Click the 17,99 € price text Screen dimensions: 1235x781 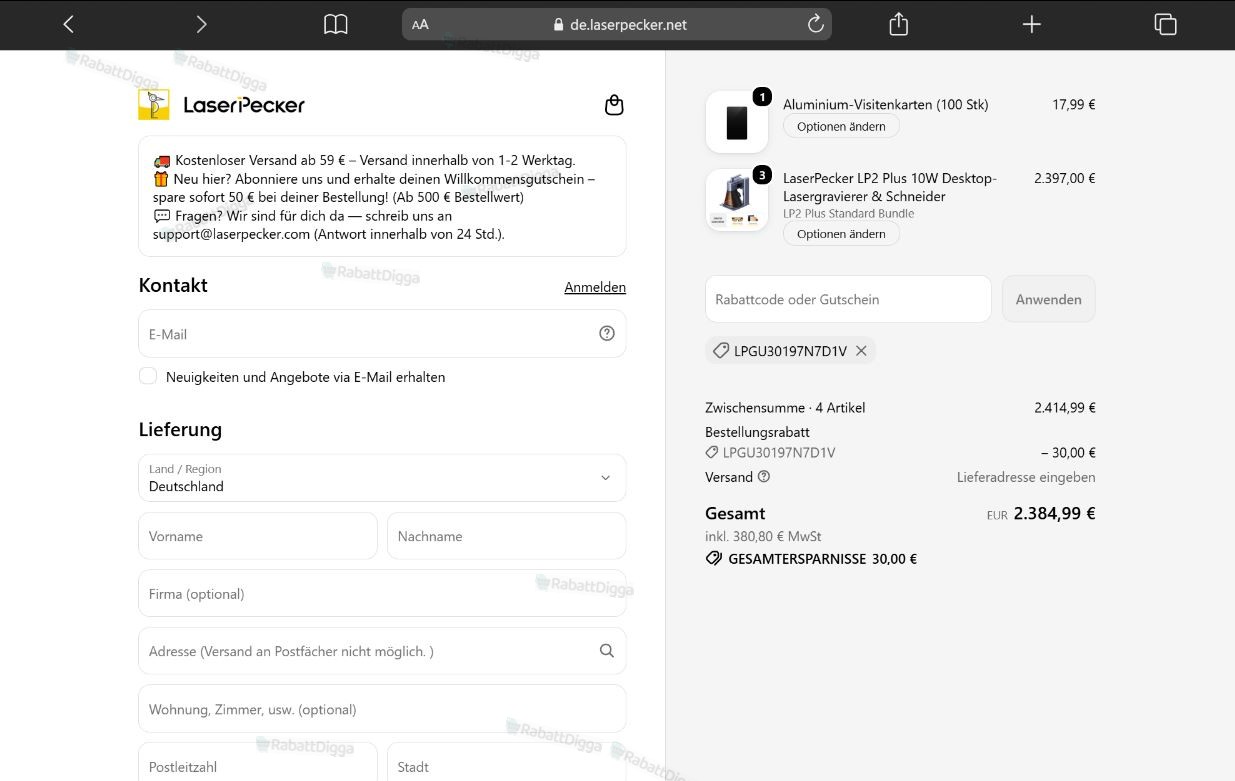click(x=1073, y=104)
